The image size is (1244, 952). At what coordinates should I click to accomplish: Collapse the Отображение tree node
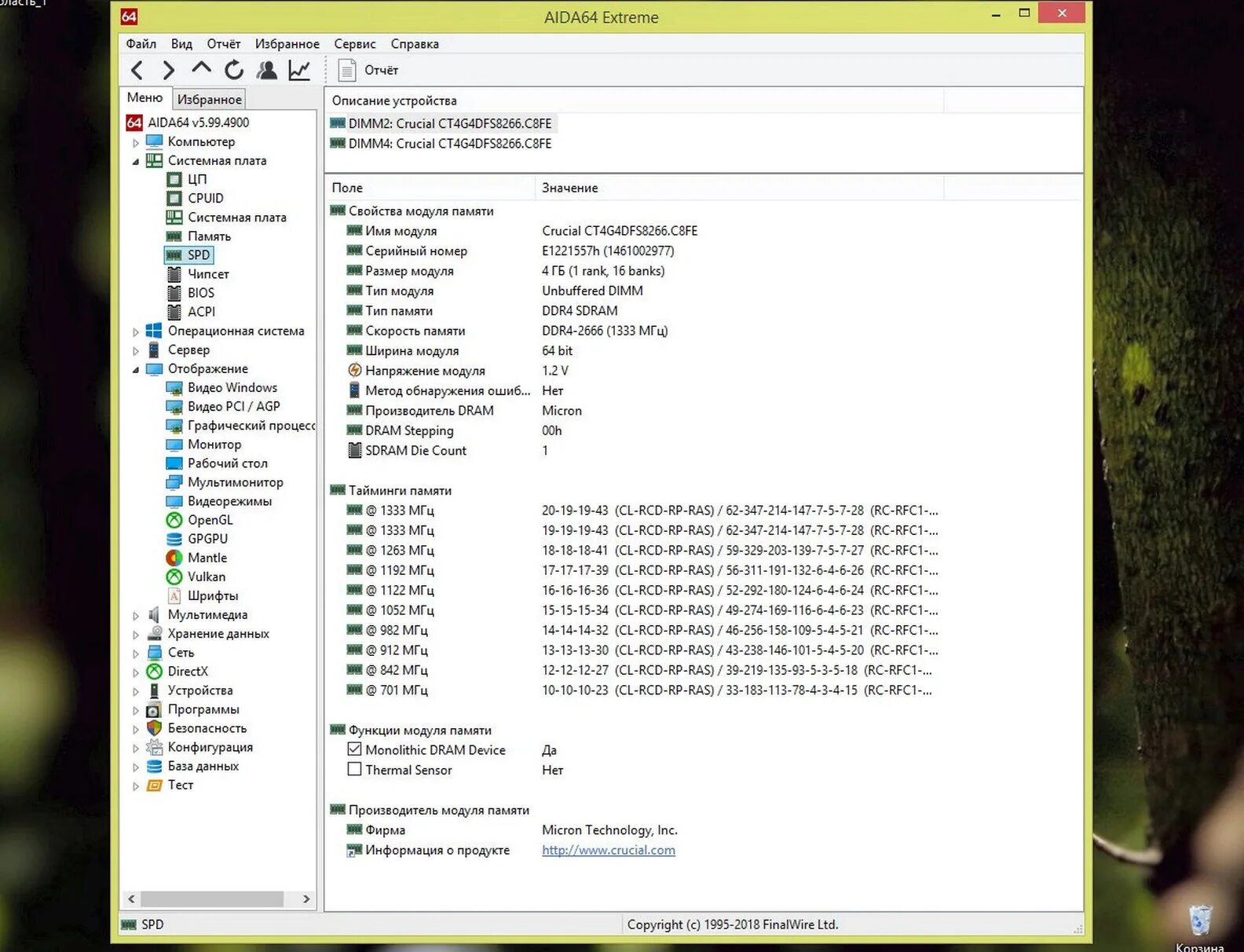point(136,370)
